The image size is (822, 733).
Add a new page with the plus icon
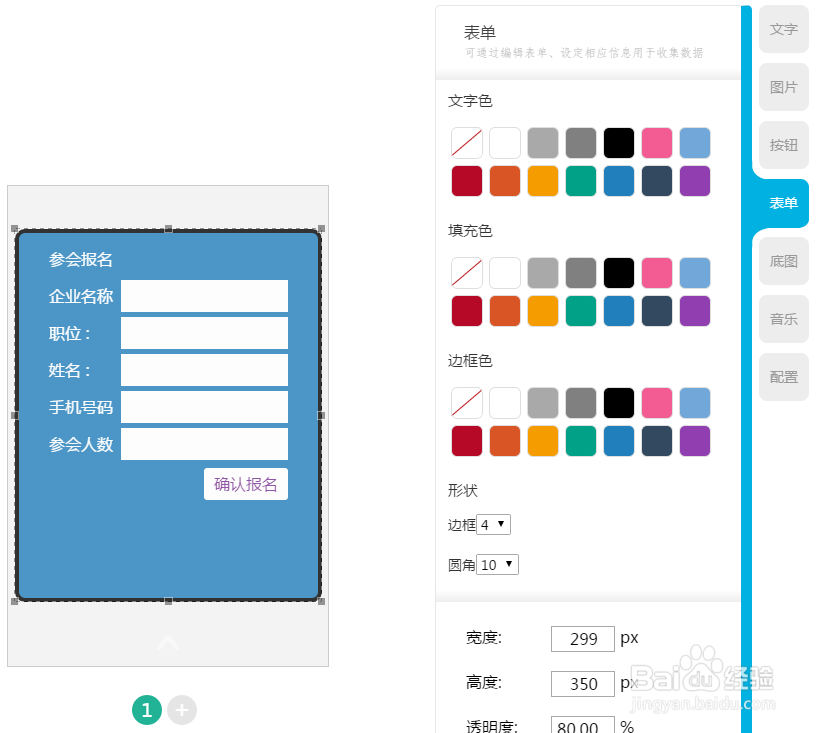tap(182, 710)
